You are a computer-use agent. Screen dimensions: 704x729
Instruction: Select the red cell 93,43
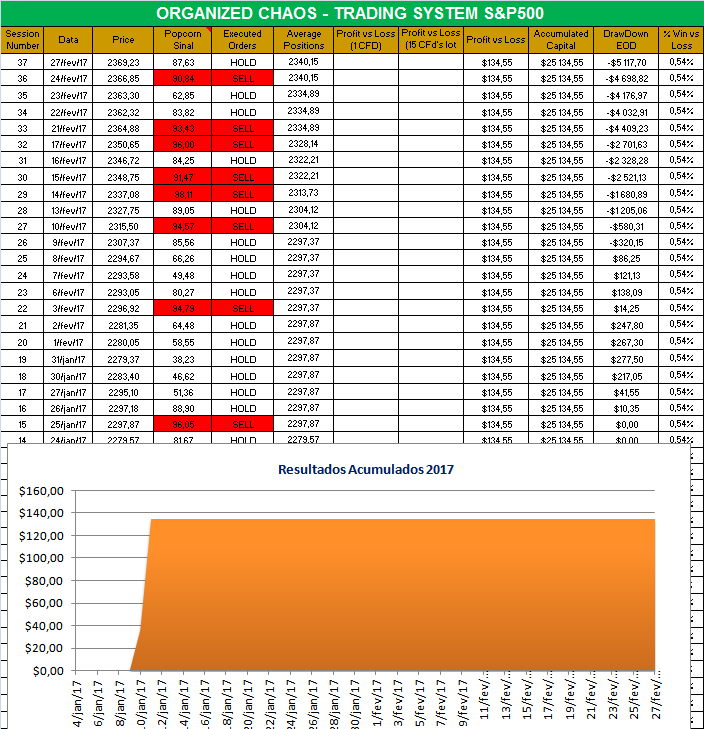click(183, 128)
